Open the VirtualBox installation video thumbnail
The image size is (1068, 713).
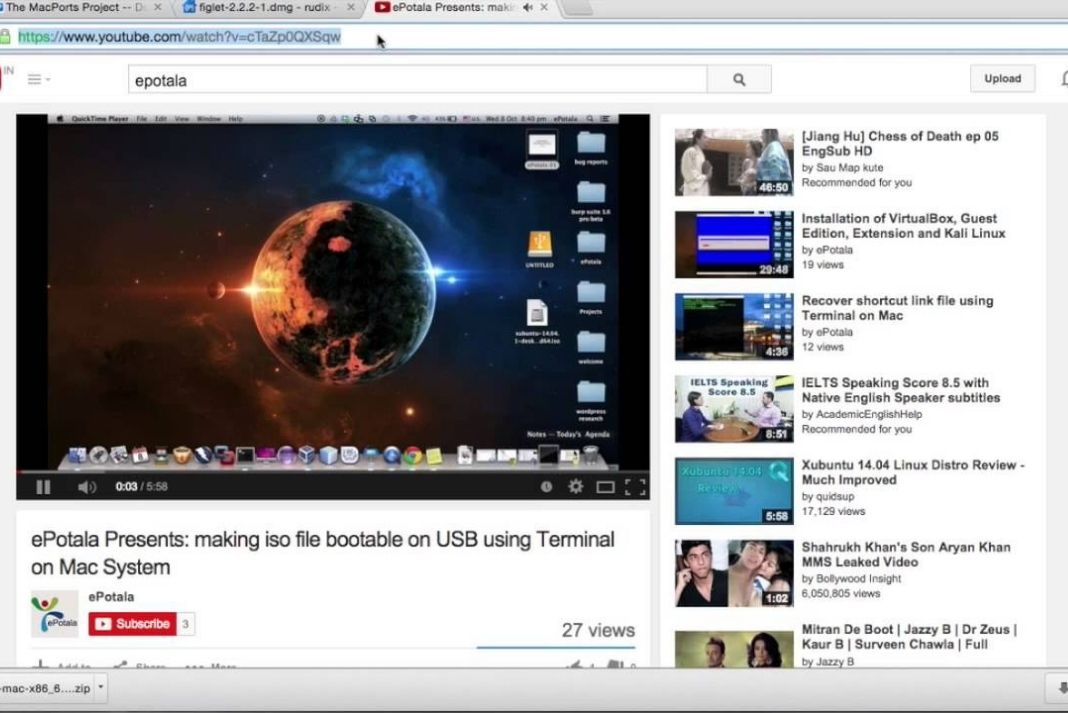coord(734,244)
